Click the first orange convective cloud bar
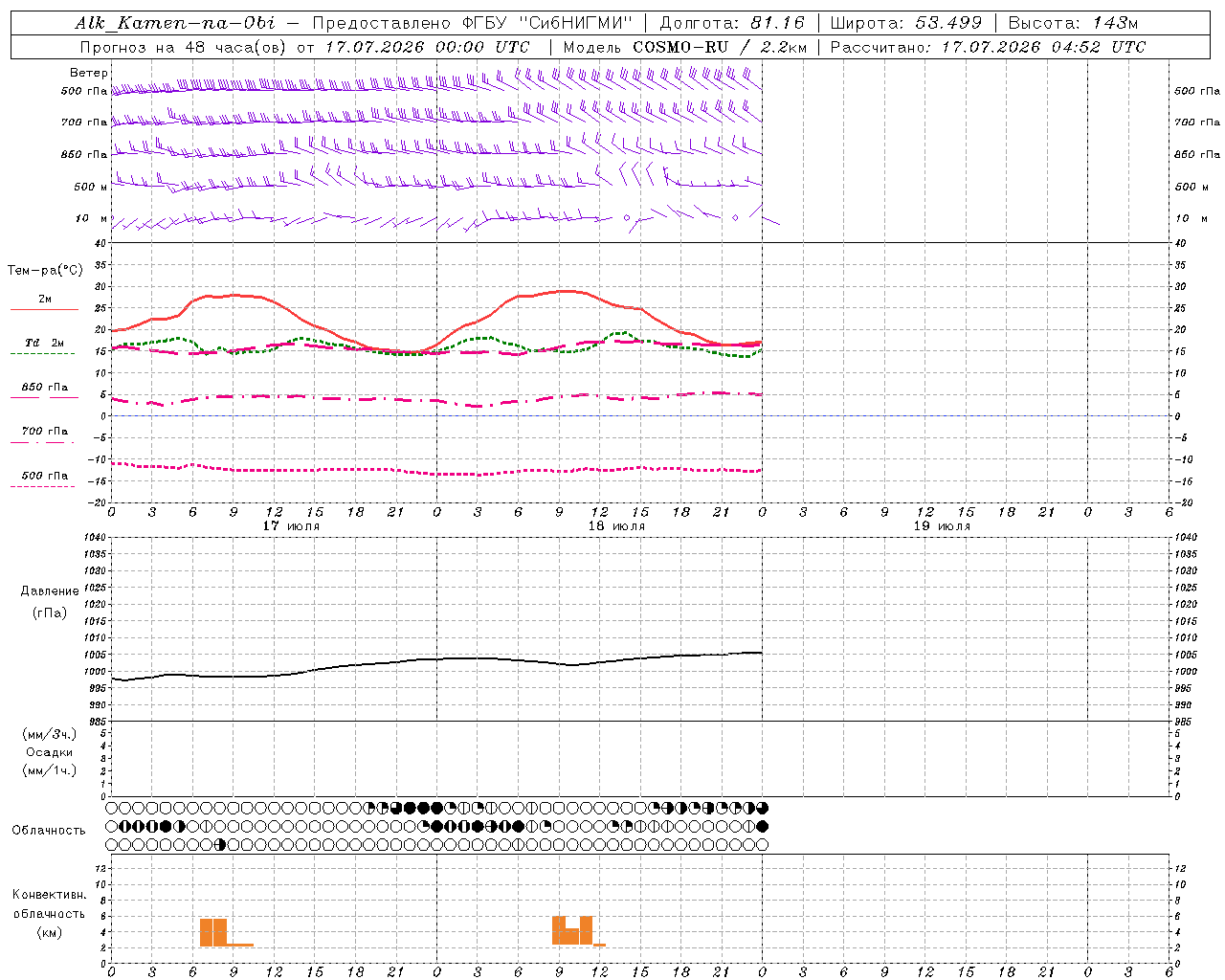This screenshot has width=1225, height=980. pos(206,933)
